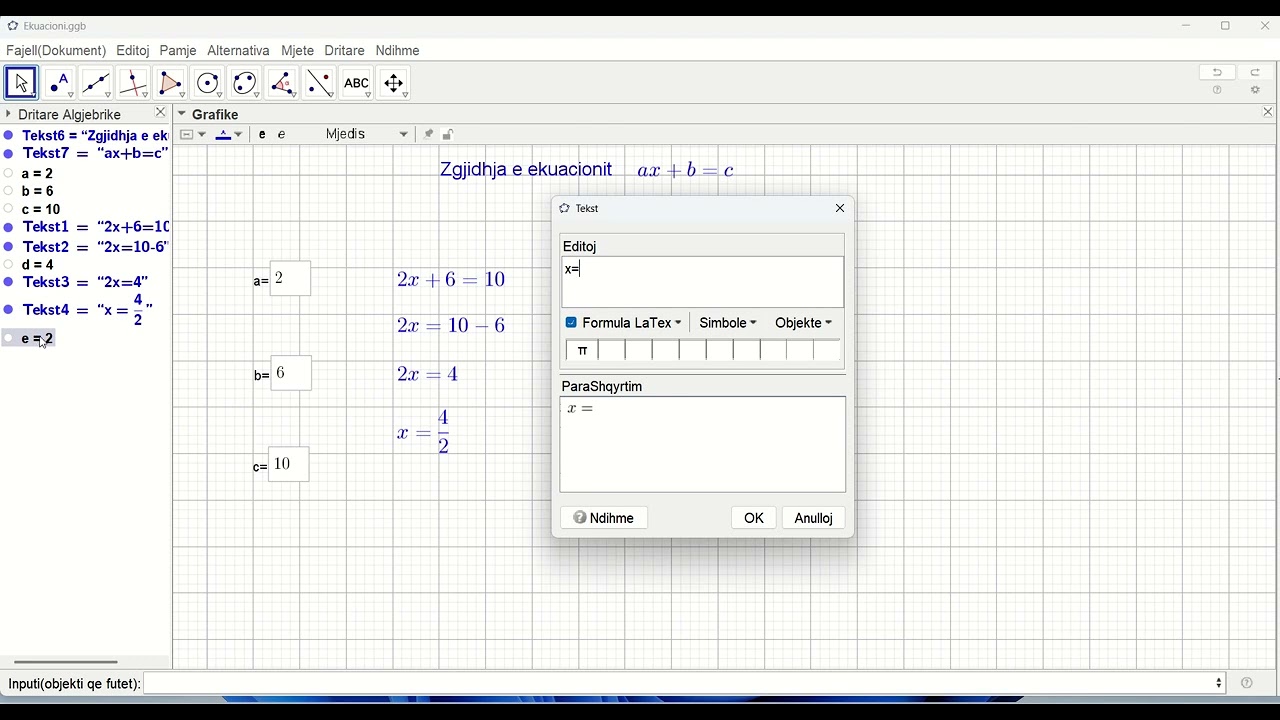The height and width of the screenshot is (720, 1280).
Task: Click the pin icon in style bar
Action: click(428, 134)
